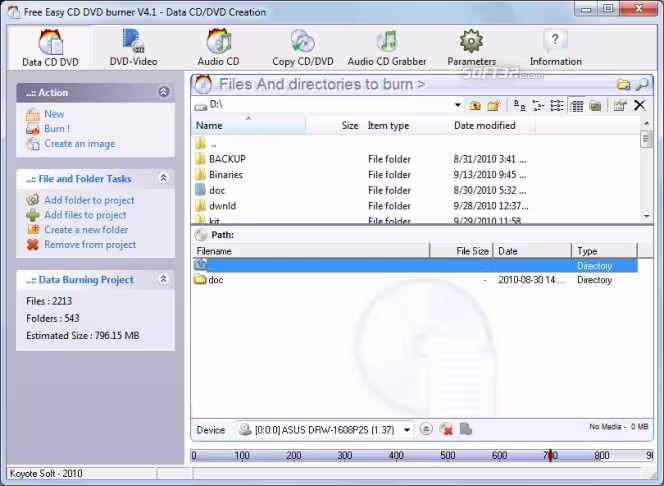Click the Create an image disc icon
This screenshot has width=664, height=486.
pyautogui.click(x=33, y=144)
